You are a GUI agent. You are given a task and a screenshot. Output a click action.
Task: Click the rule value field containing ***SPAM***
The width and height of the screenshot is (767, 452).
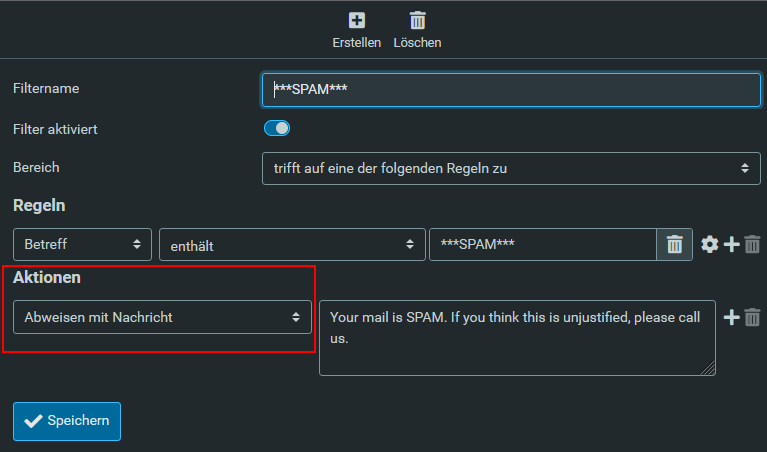pyautogui.click(x=541, y=244)
